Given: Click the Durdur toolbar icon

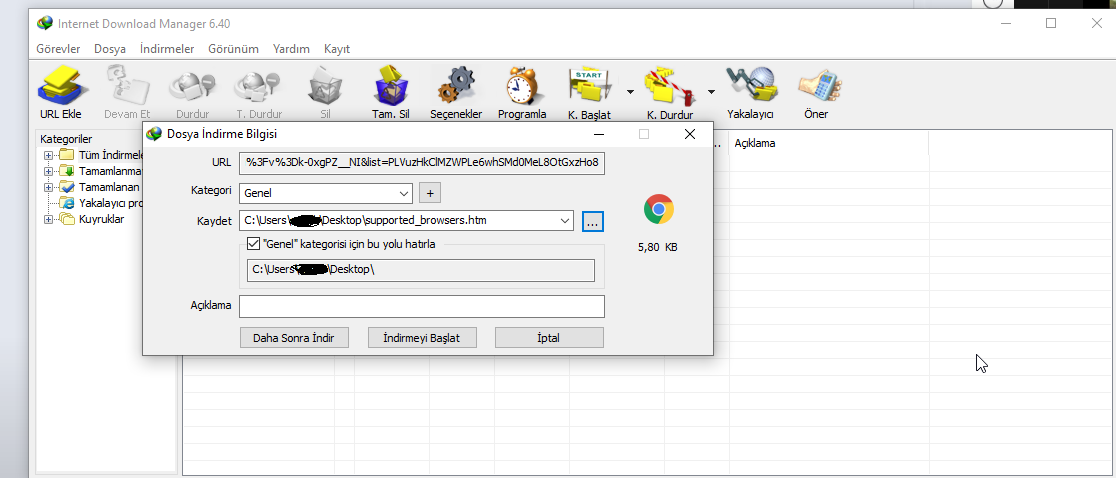Looking at the screenshot, I should pyautogui.click(x=192, y=85).
